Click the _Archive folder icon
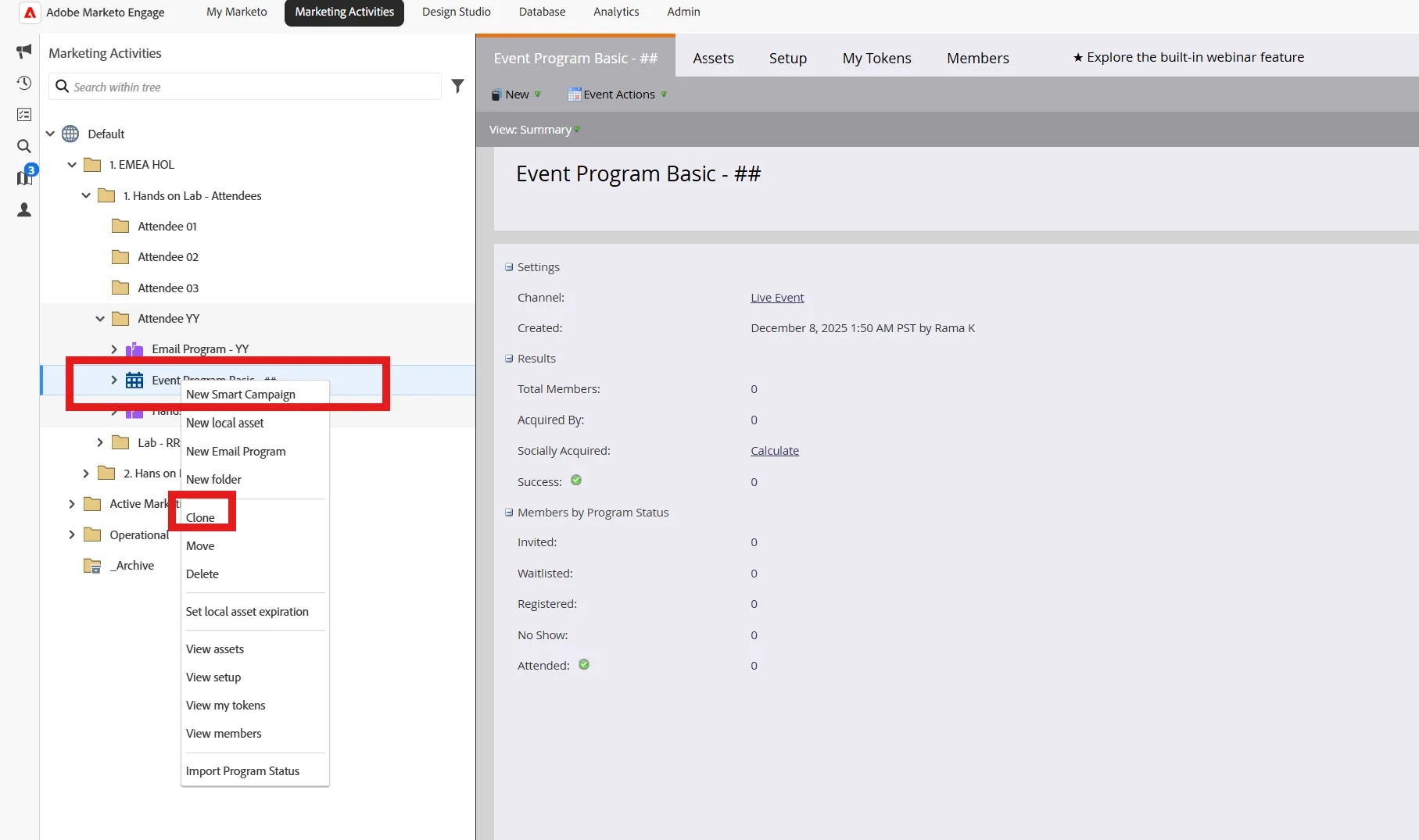The width and height of the screenshot is (1419, 840). tap(92, 566)
